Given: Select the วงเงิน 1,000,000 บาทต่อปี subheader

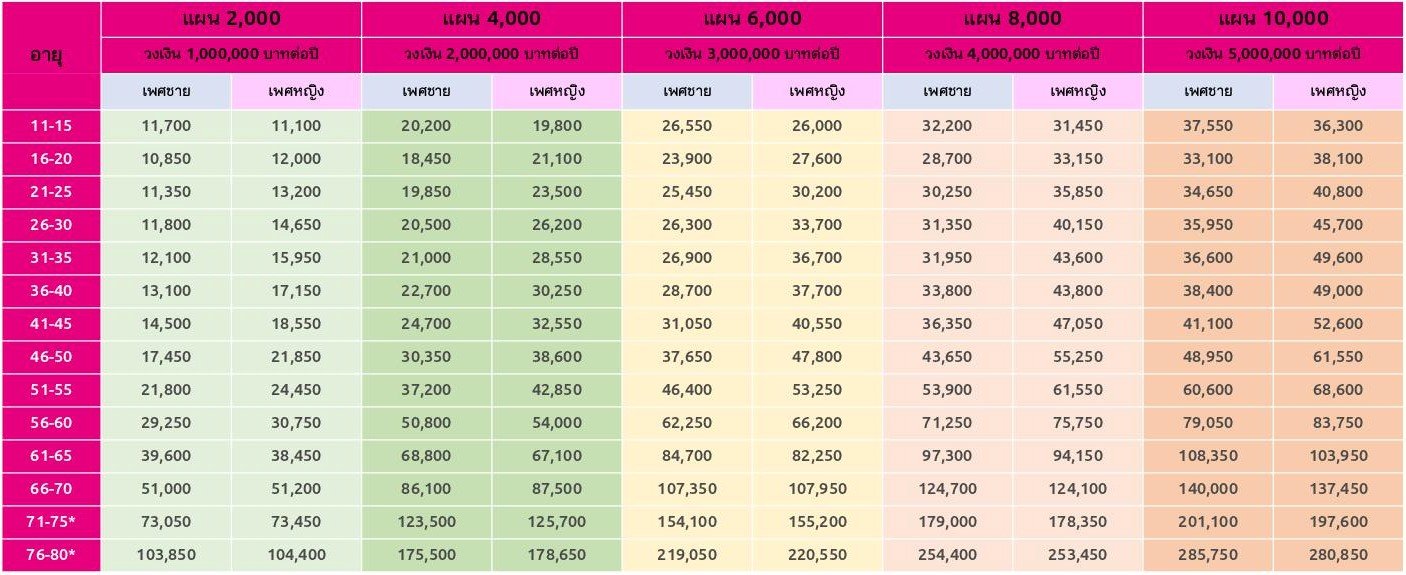Looking at the screenshot, I should coord(231,54).
